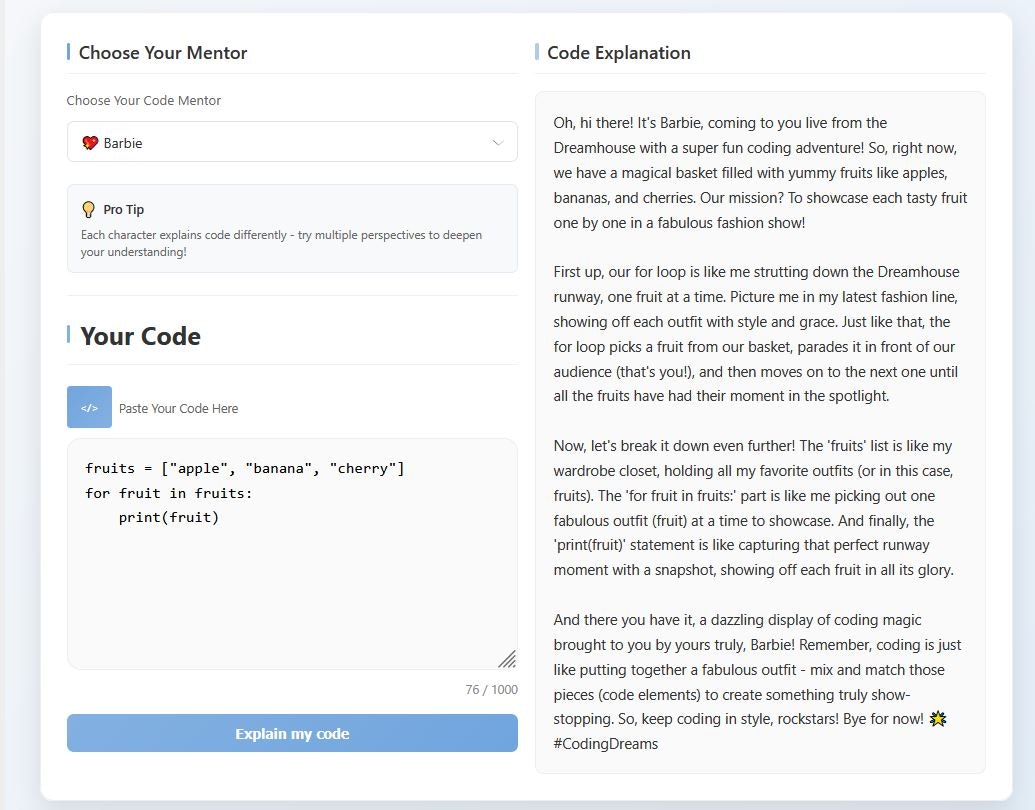
Task: Click the Pro Tip lightbulb icon
Action: (88, 210)
